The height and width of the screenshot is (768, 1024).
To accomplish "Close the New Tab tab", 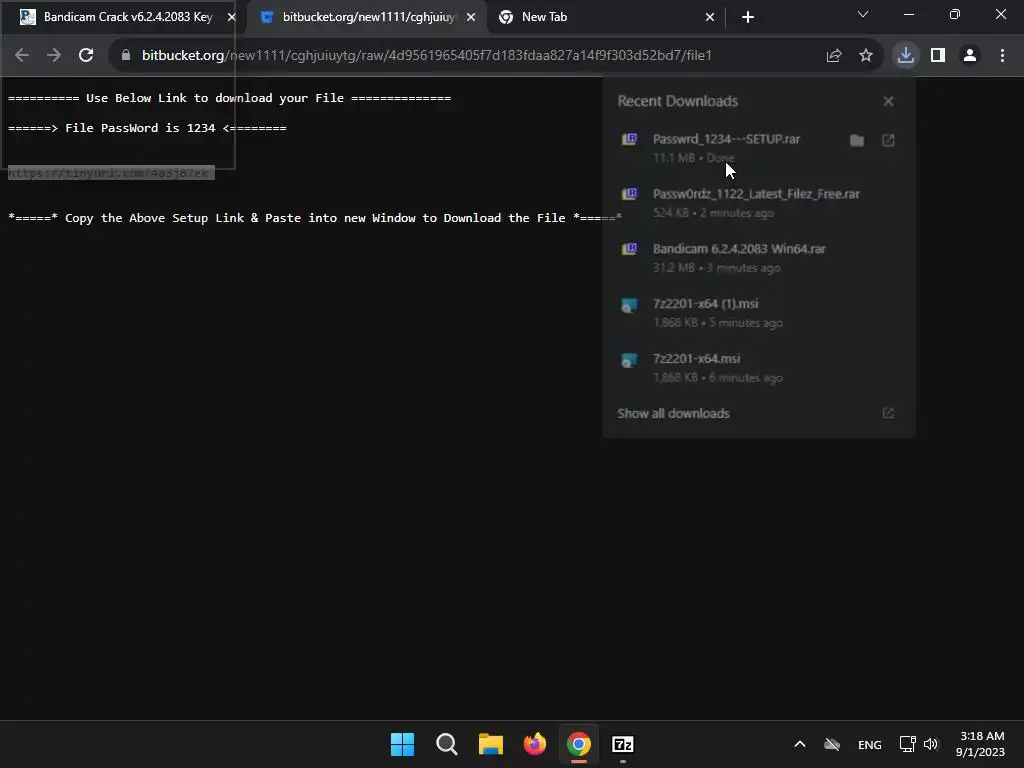I will [710, 17].
